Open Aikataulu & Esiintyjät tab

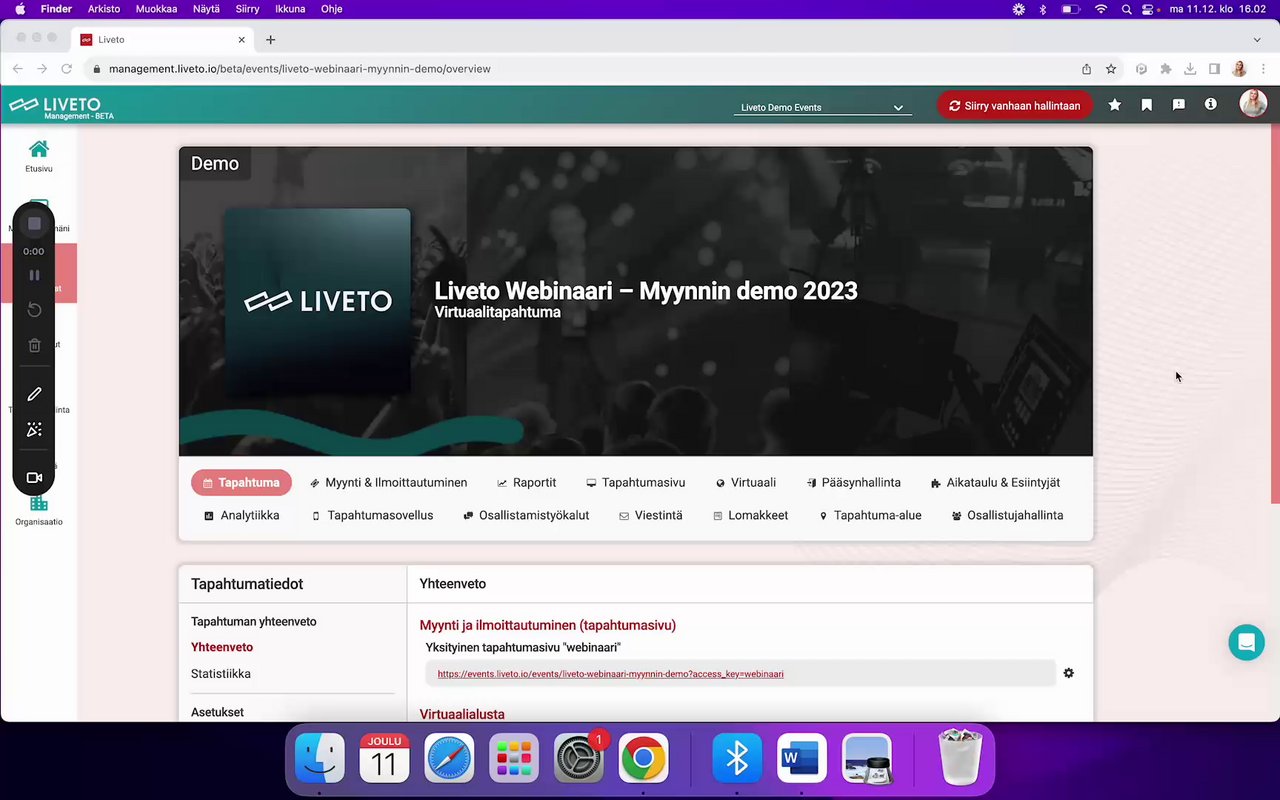[x=995, y=483]
